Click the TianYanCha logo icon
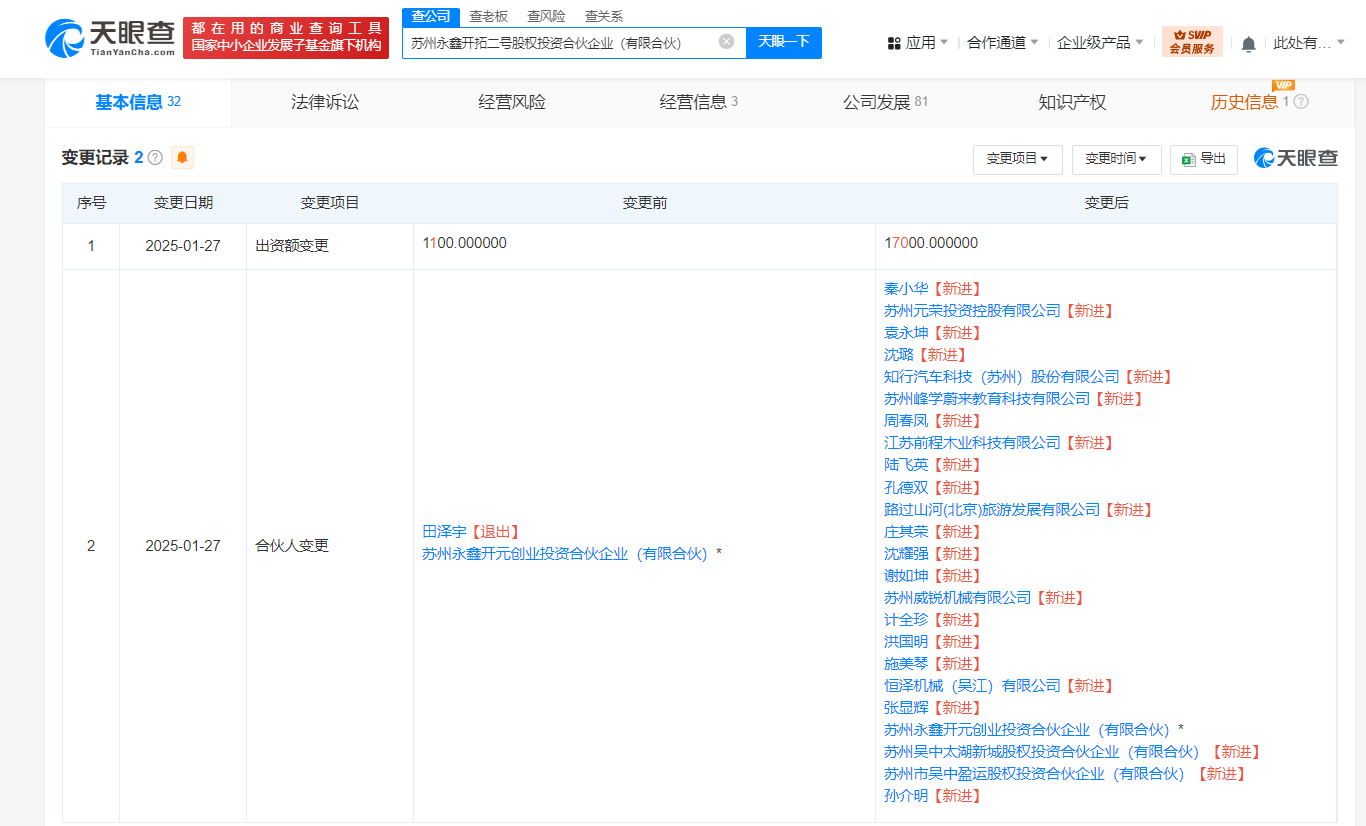The width and height of the screenshot is (1366, 826). pos(110,38)
